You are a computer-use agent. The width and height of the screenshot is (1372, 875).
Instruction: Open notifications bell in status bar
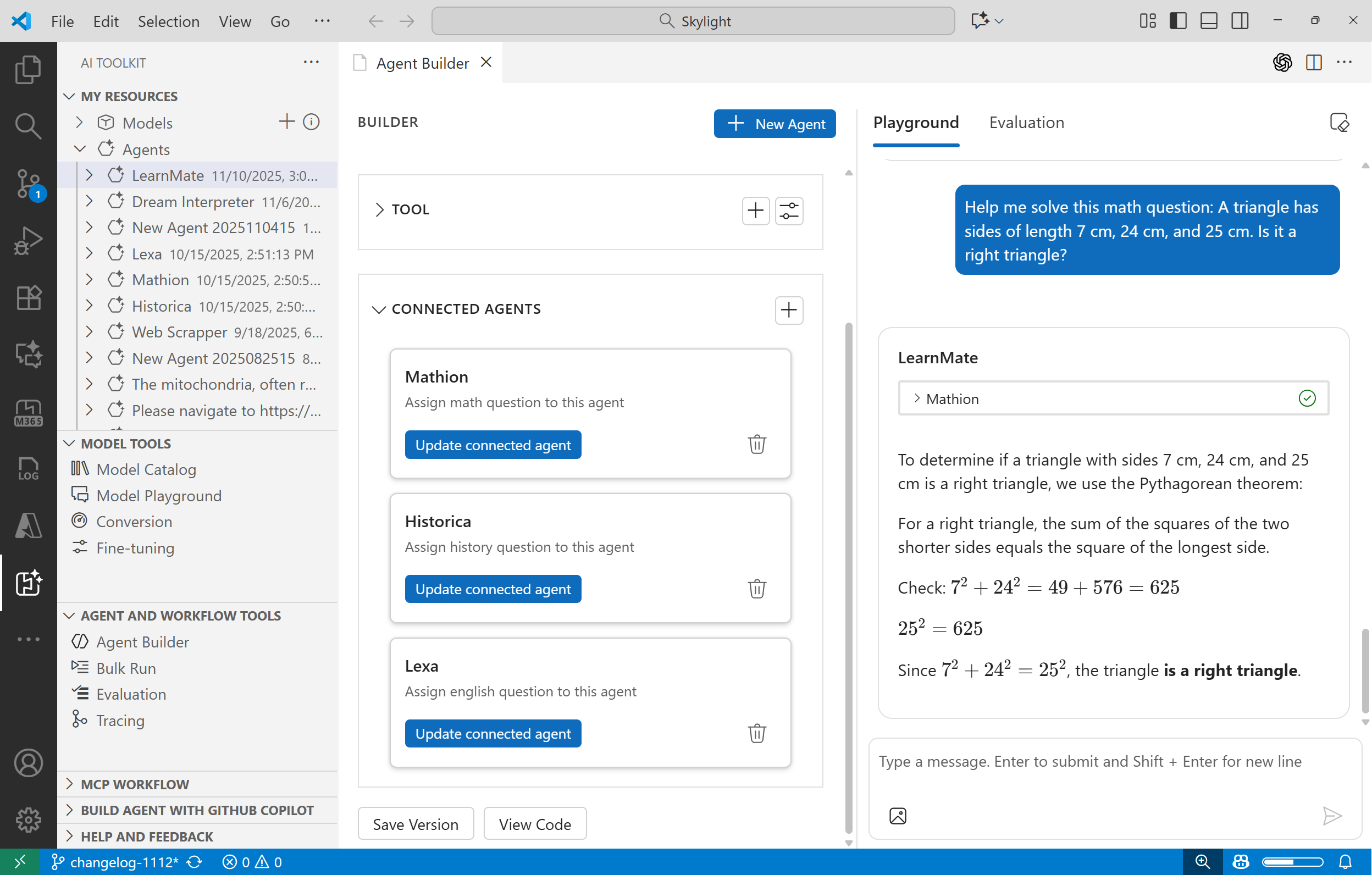1345,861
